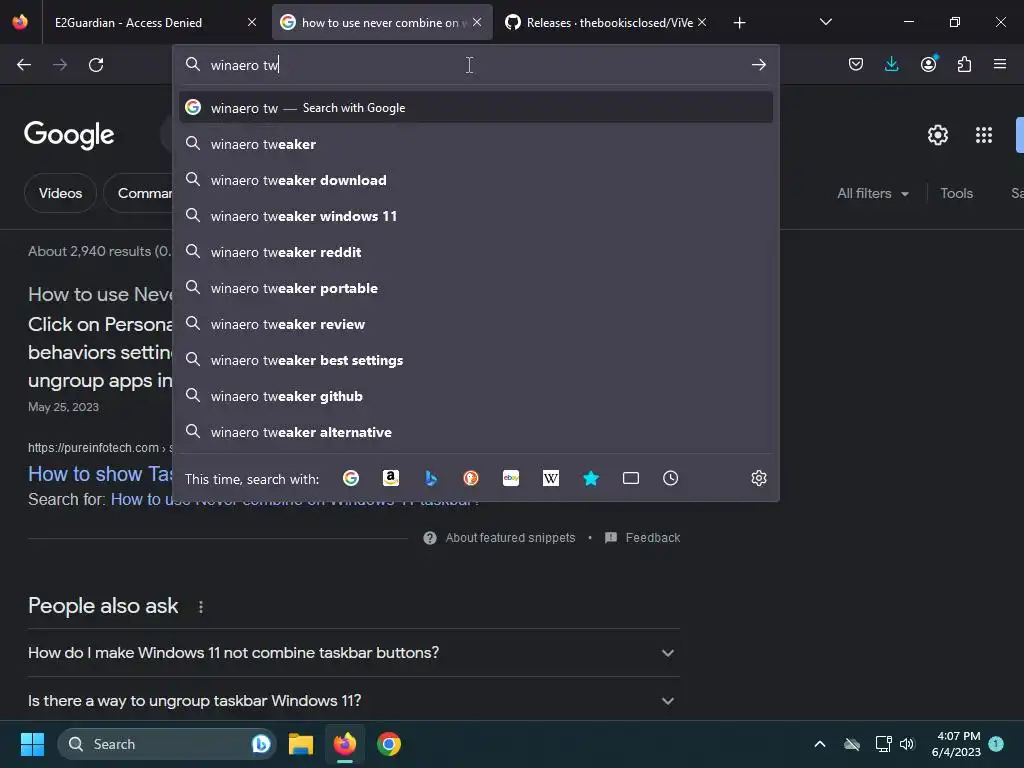Search this time with DuckDuckGo
This screenshot has height=768, width=1024.
coord(471,479)
